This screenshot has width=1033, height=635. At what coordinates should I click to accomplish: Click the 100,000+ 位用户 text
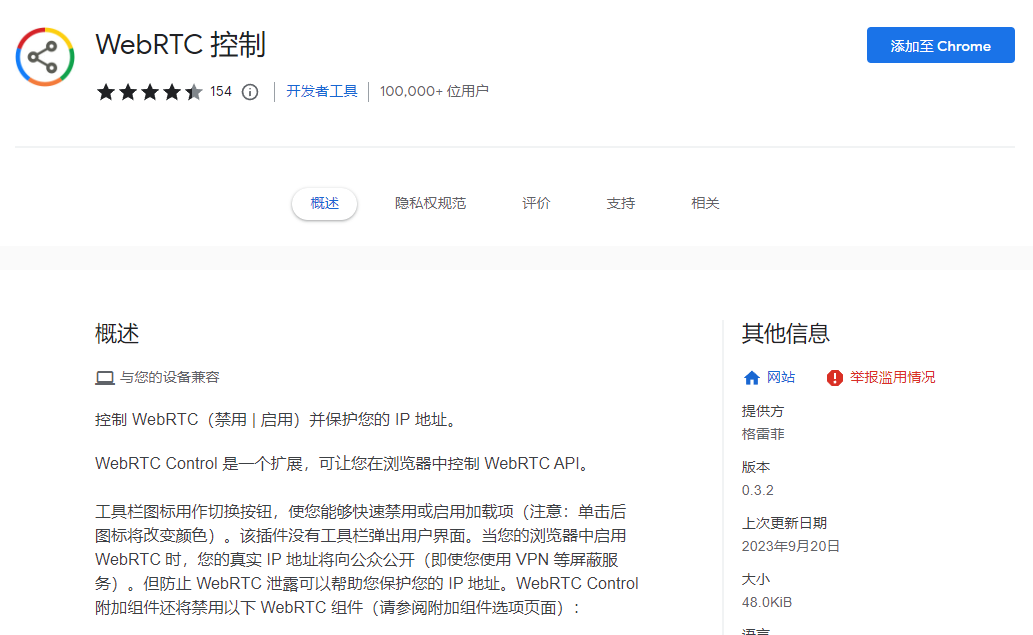point(434,91)
